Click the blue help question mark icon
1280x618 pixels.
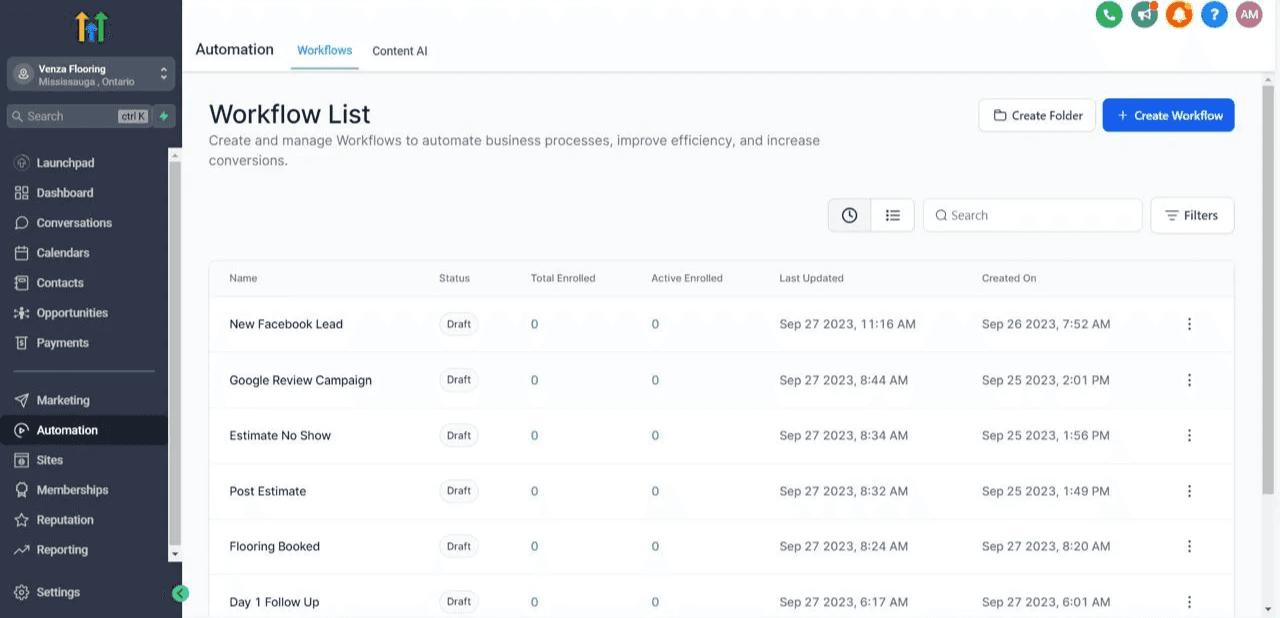1214,15
